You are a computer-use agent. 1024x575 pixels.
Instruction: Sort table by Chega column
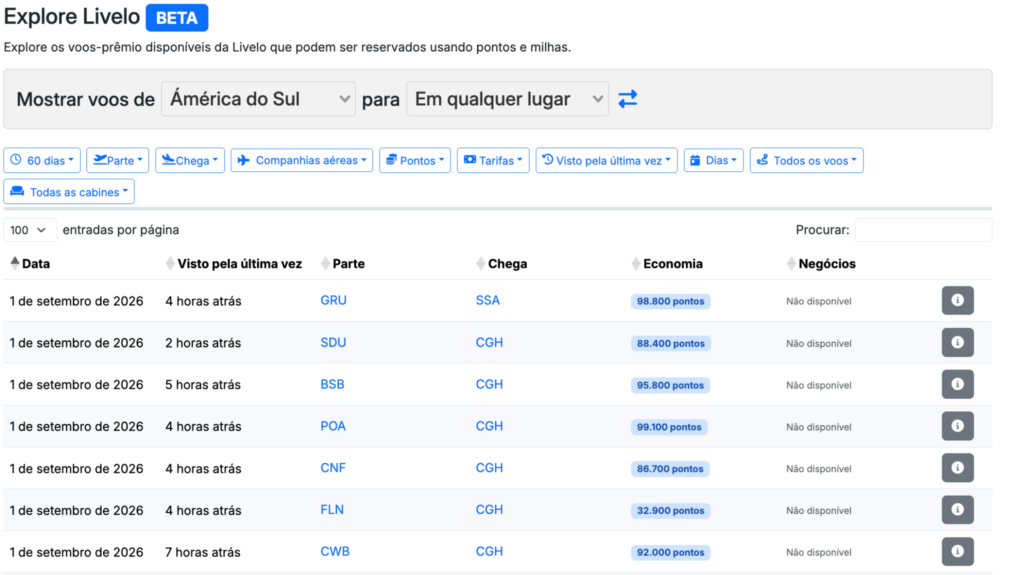502,263
